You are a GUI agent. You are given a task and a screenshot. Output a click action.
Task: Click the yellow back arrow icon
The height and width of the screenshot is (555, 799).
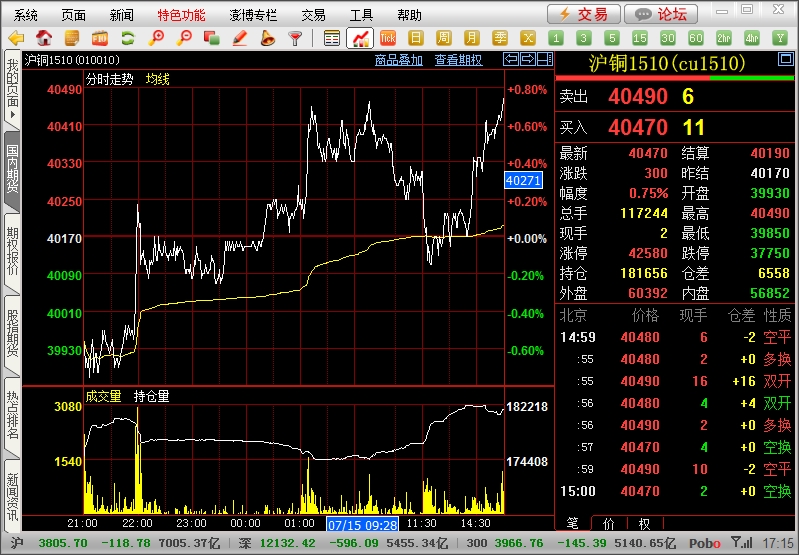pos(16,38)
